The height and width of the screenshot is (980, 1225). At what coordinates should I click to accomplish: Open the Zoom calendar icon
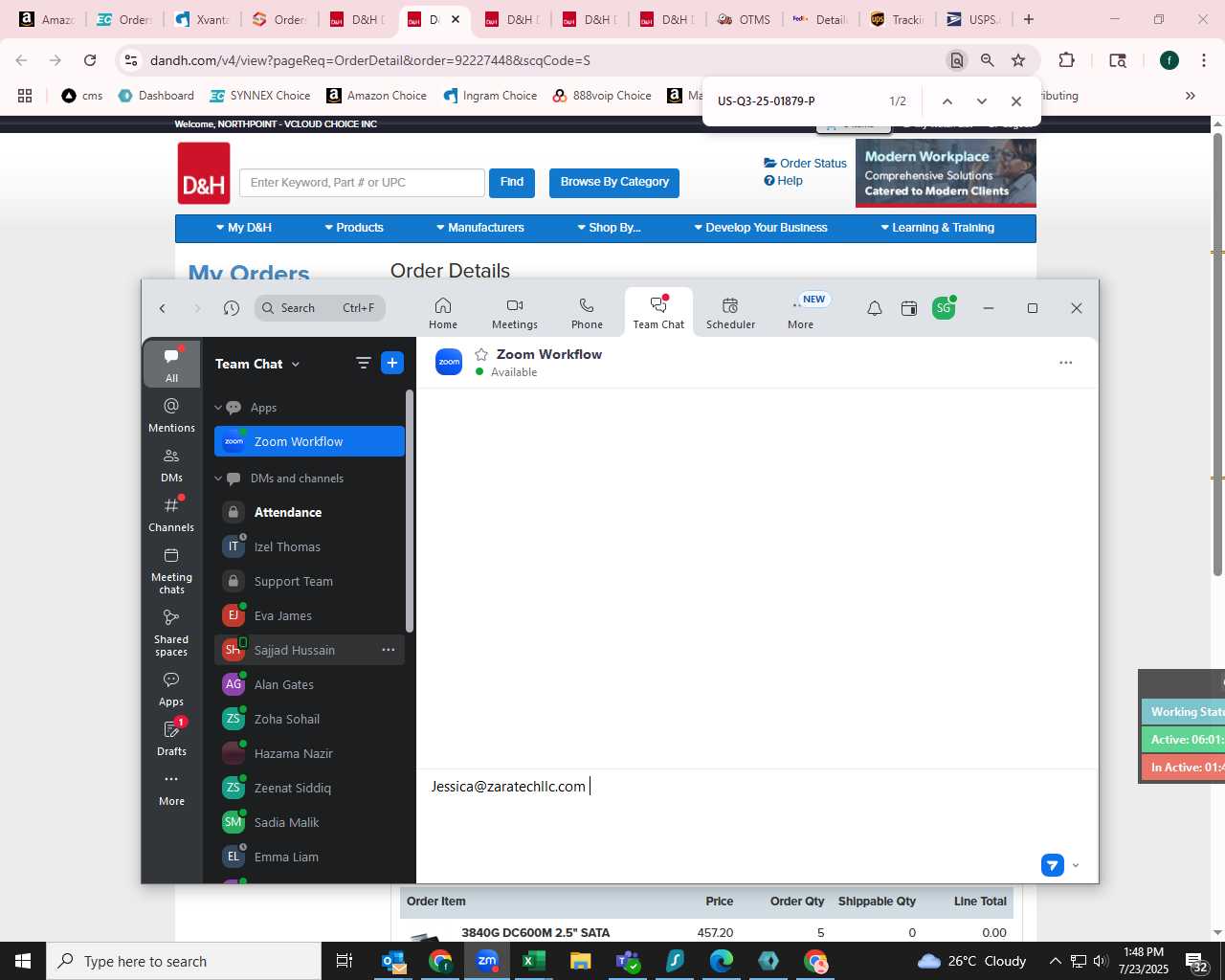pos(909,308)
